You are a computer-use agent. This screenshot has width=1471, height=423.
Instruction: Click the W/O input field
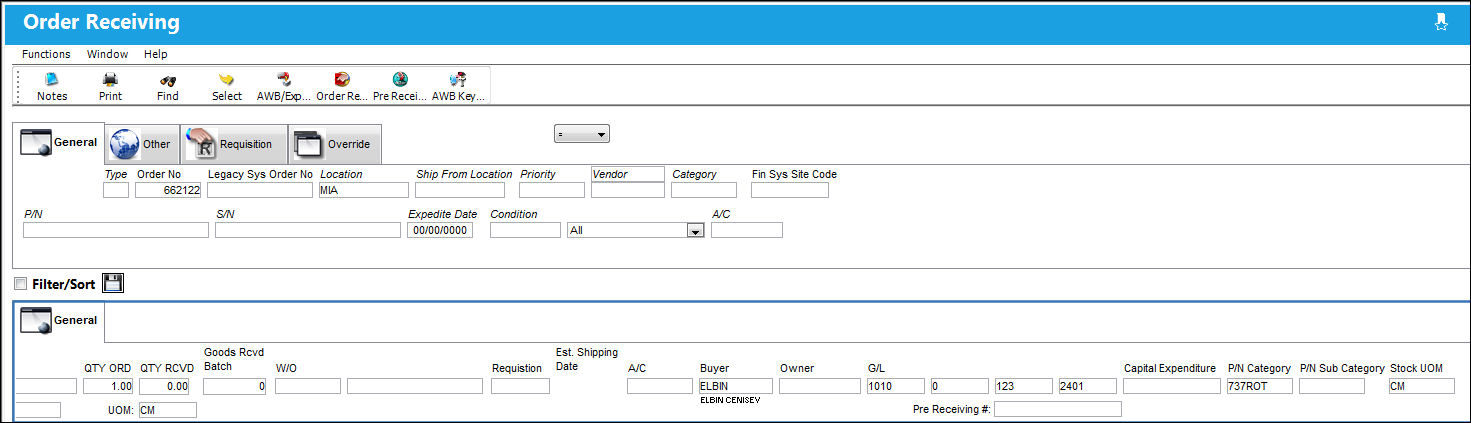coord(308,386)
